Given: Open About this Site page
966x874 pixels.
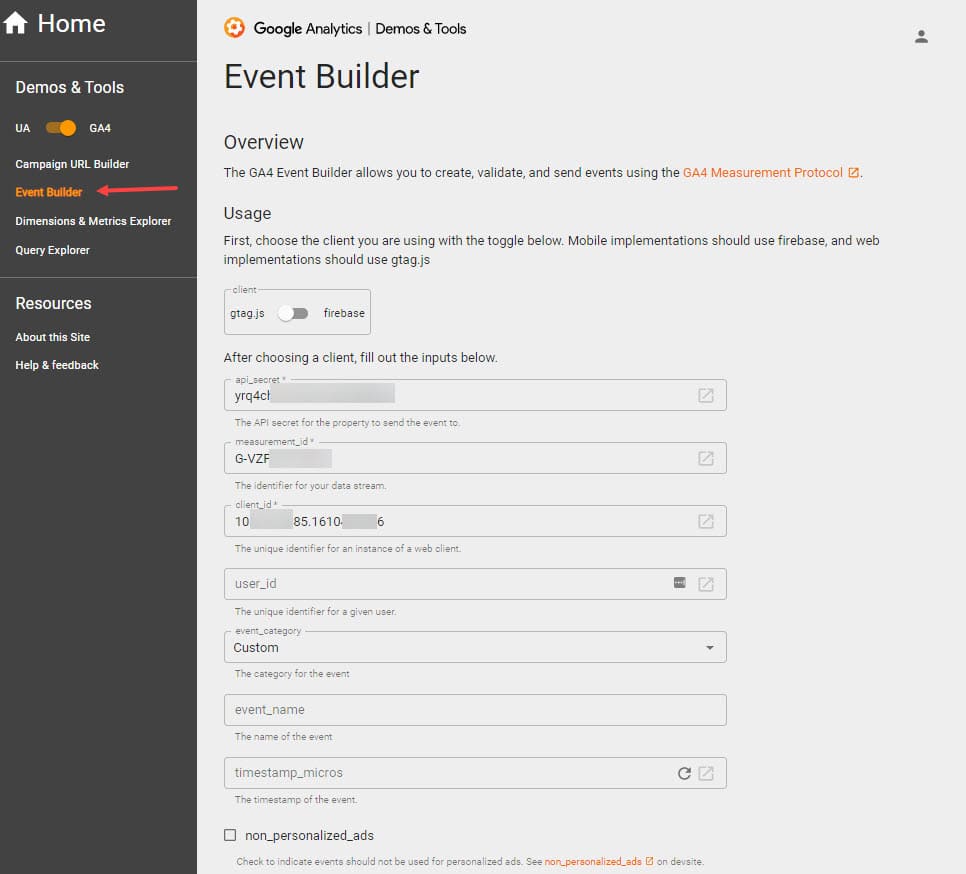Looking at the screenshot, I should 52,337.
